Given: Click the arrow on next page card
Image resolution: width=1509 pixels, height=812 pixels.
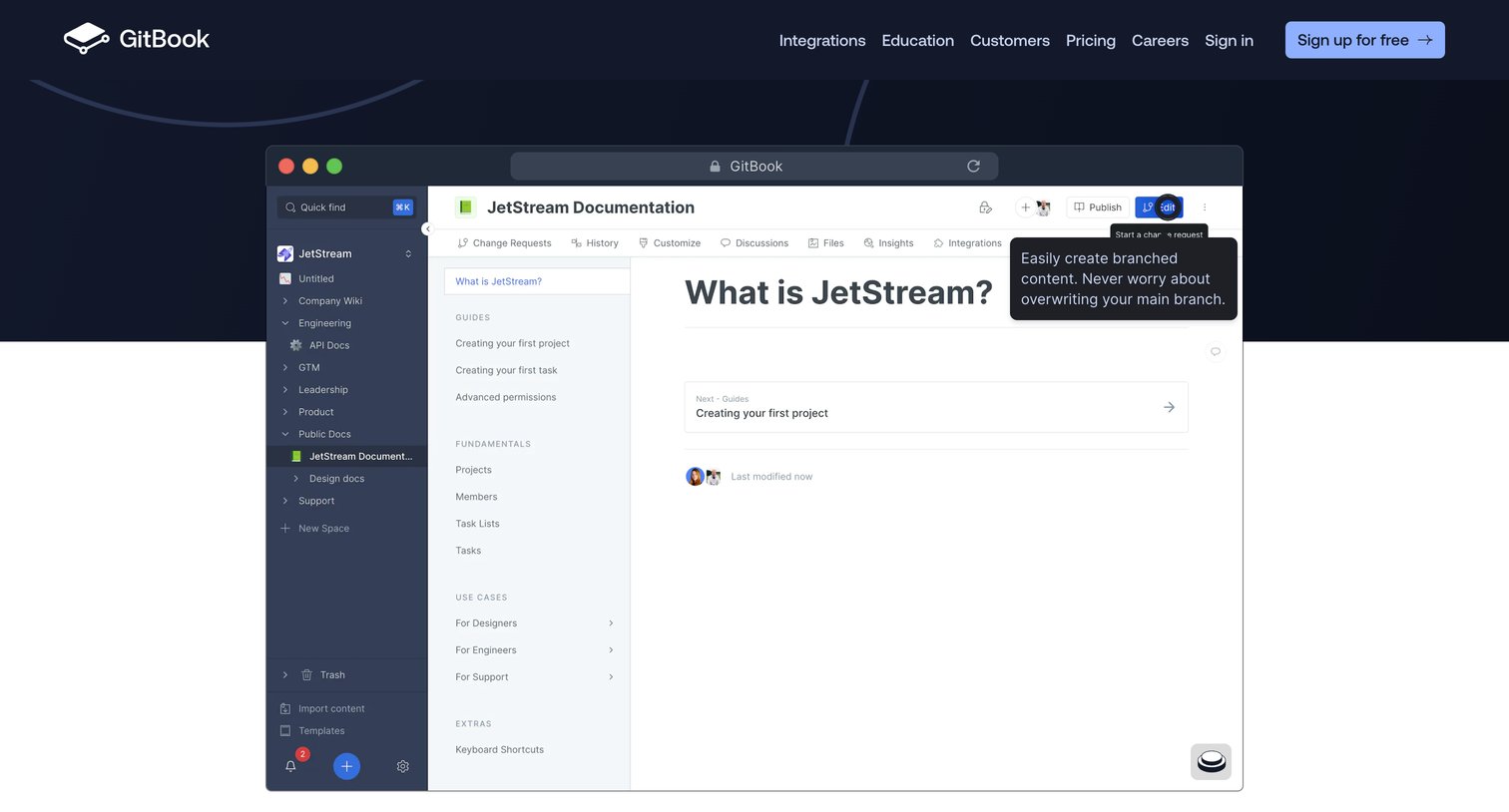Looking at the screenshot, I should (x=1169, y=407).
